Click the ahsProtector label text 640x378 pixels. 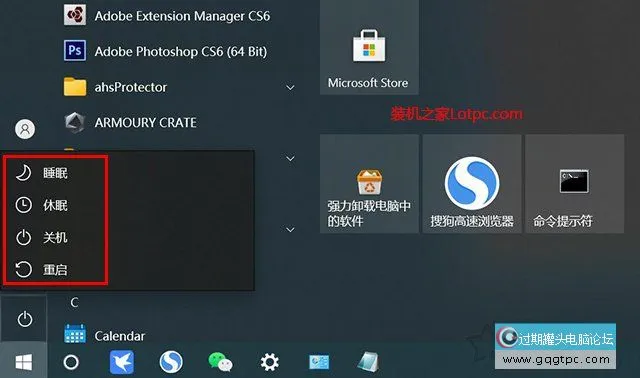131,87
